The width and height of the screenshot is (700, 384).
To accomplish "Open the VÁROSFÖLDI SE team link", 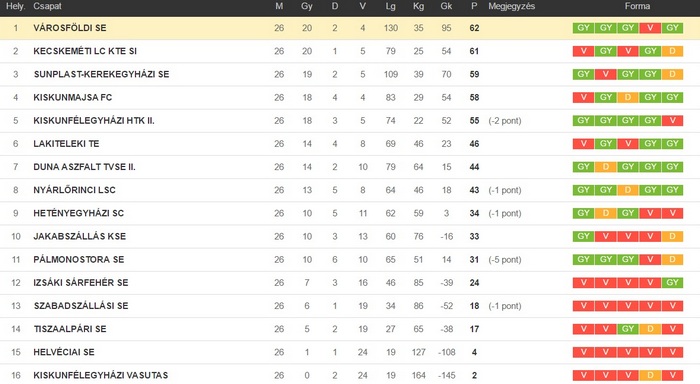I will (70, 28).
